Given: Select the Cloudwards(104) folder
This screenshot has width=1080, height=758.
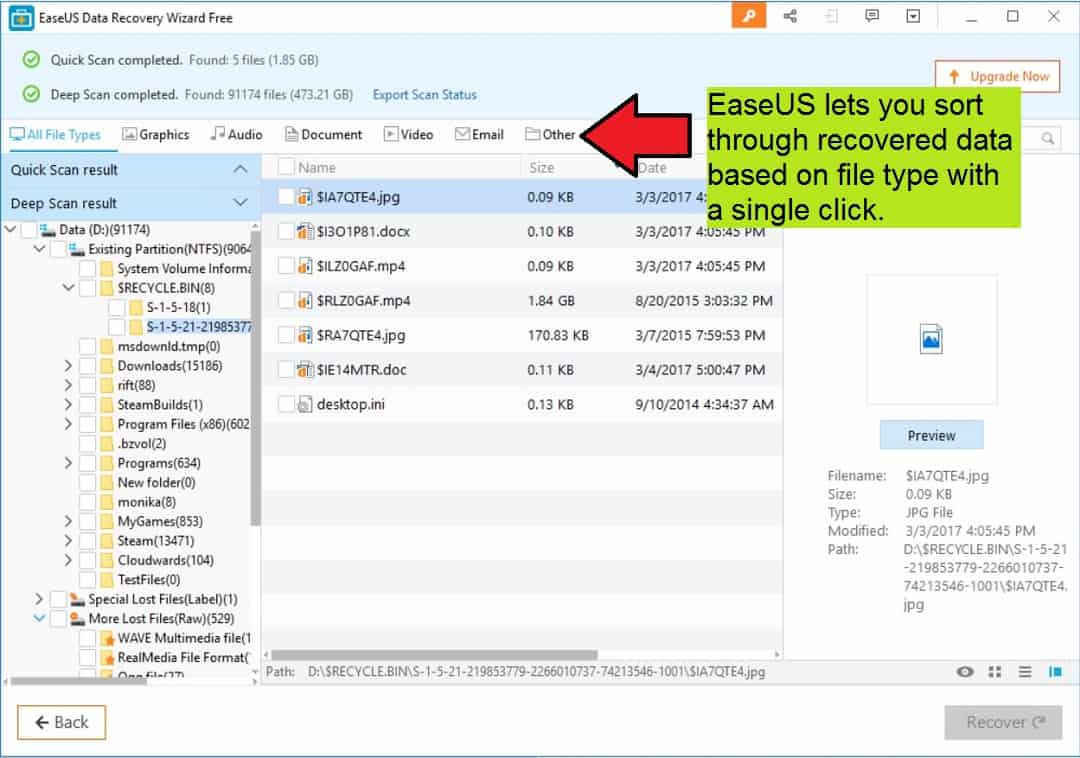Looking at the screenshot, I should [x=165, y=560].
